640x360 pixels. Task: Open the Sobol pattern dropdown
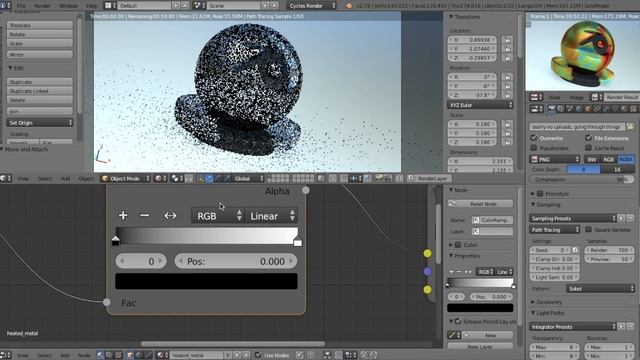(600, 289)
